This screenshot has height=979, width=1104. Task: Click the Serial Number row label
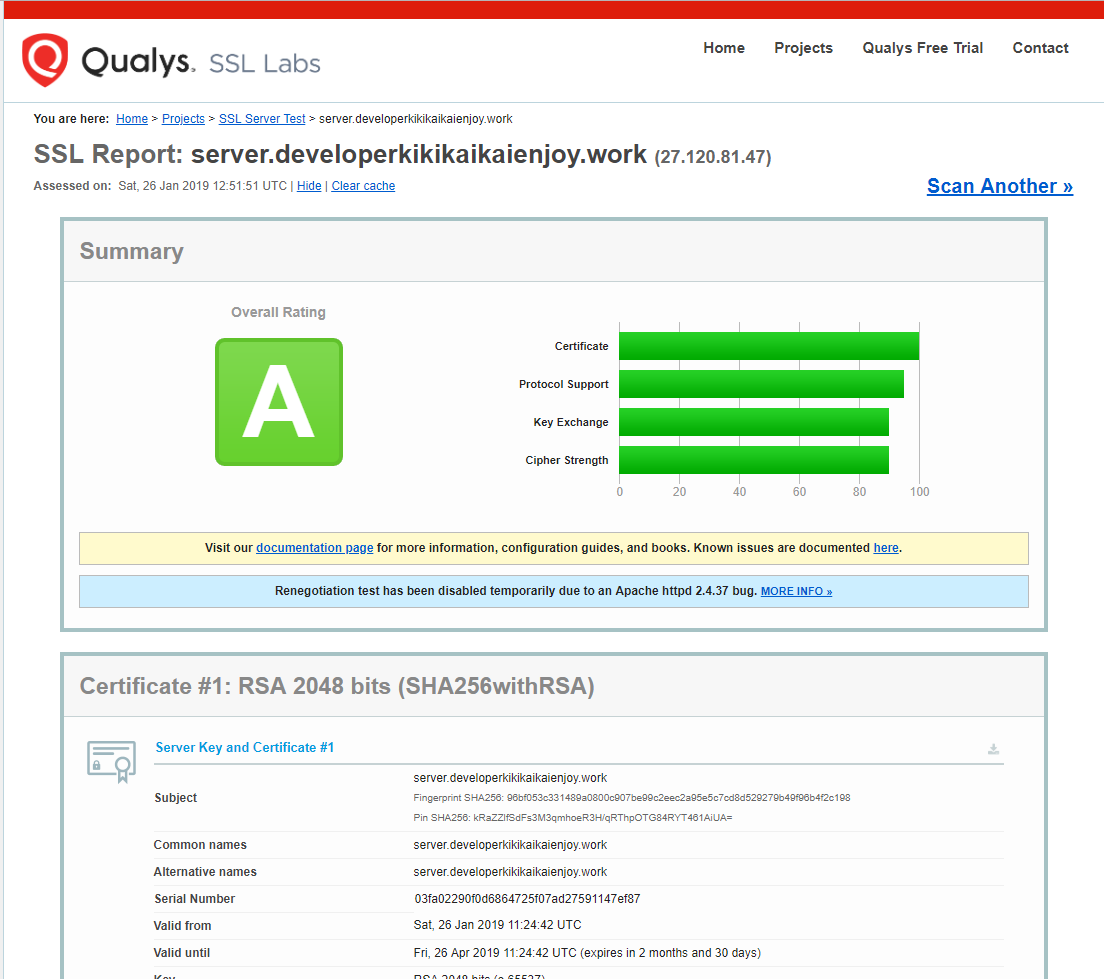pos(194,899)
